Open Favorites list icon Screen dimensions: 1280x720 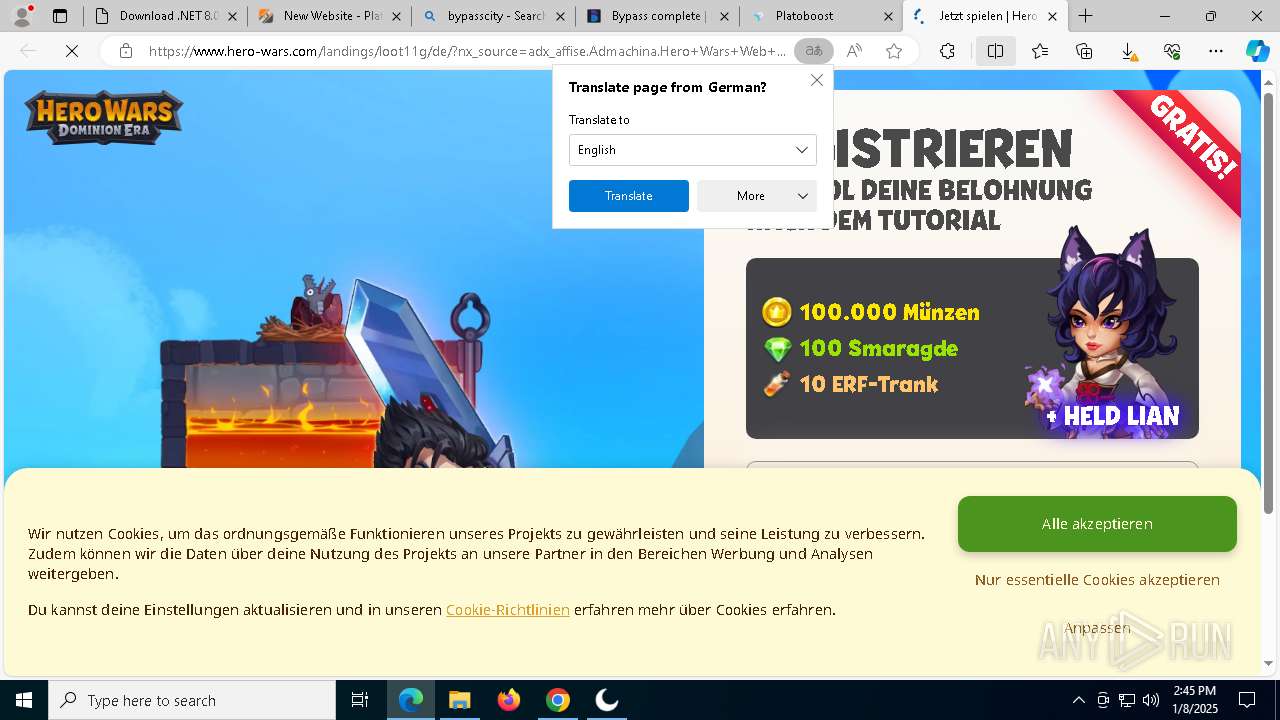pyautogui.click(x=1040, y=51)
